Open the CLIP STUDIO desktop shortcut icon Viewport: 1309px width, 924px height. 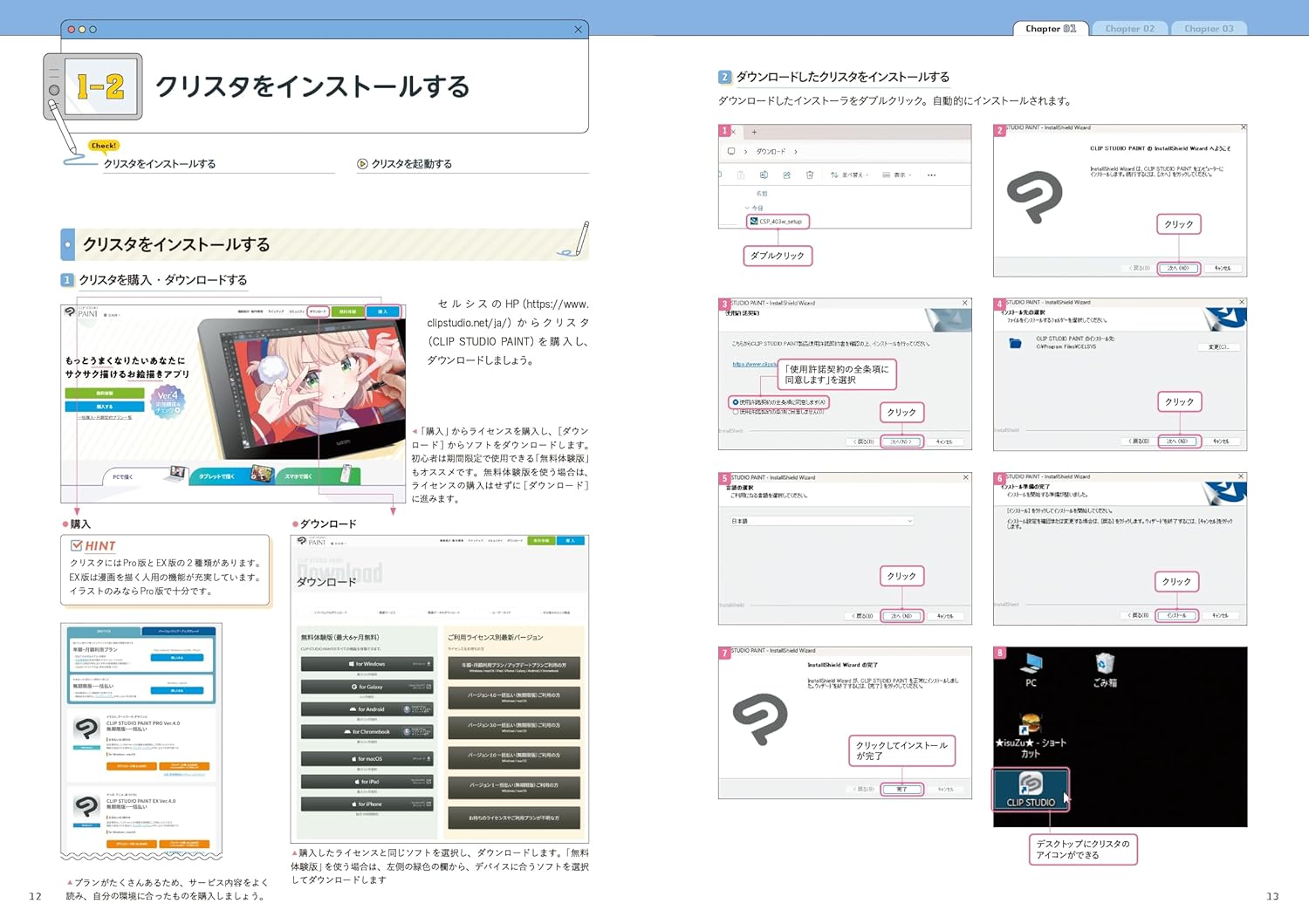pyautogui.click(x=1031, y=789)
